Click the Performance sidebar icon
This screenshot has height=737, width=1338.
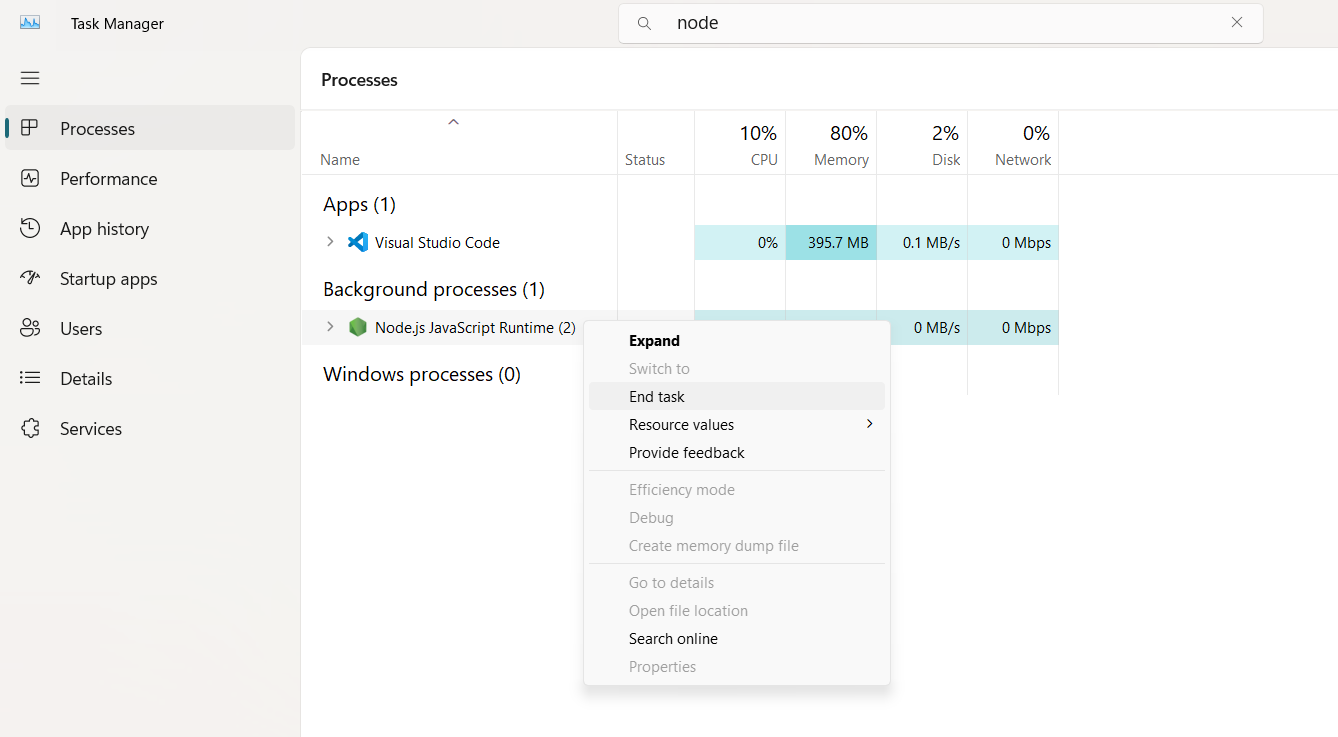pyautogui.click(x=30, y=178)
